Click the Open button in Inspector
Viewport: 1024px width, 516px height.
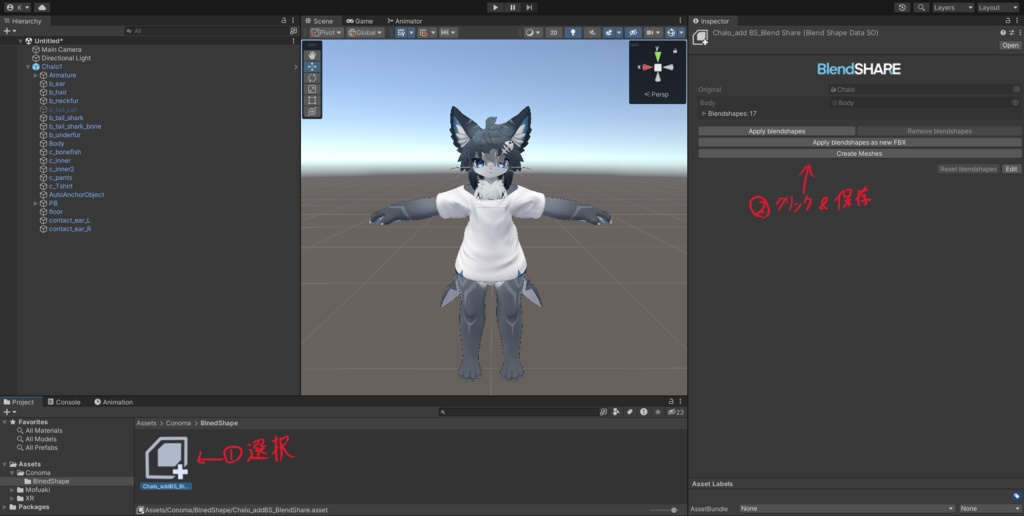pyautogui.click(x=1010, y=46)
